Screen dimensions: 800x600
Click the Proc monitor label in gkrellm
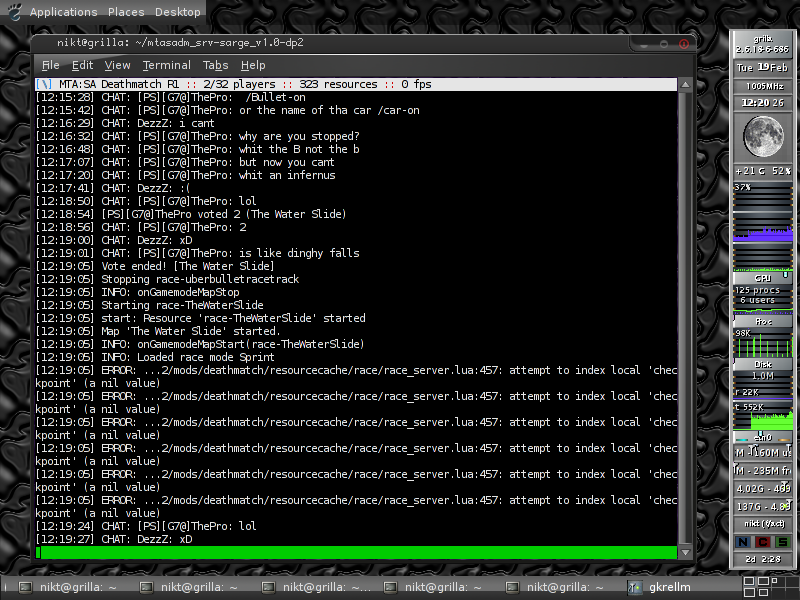tap(763, 322)
